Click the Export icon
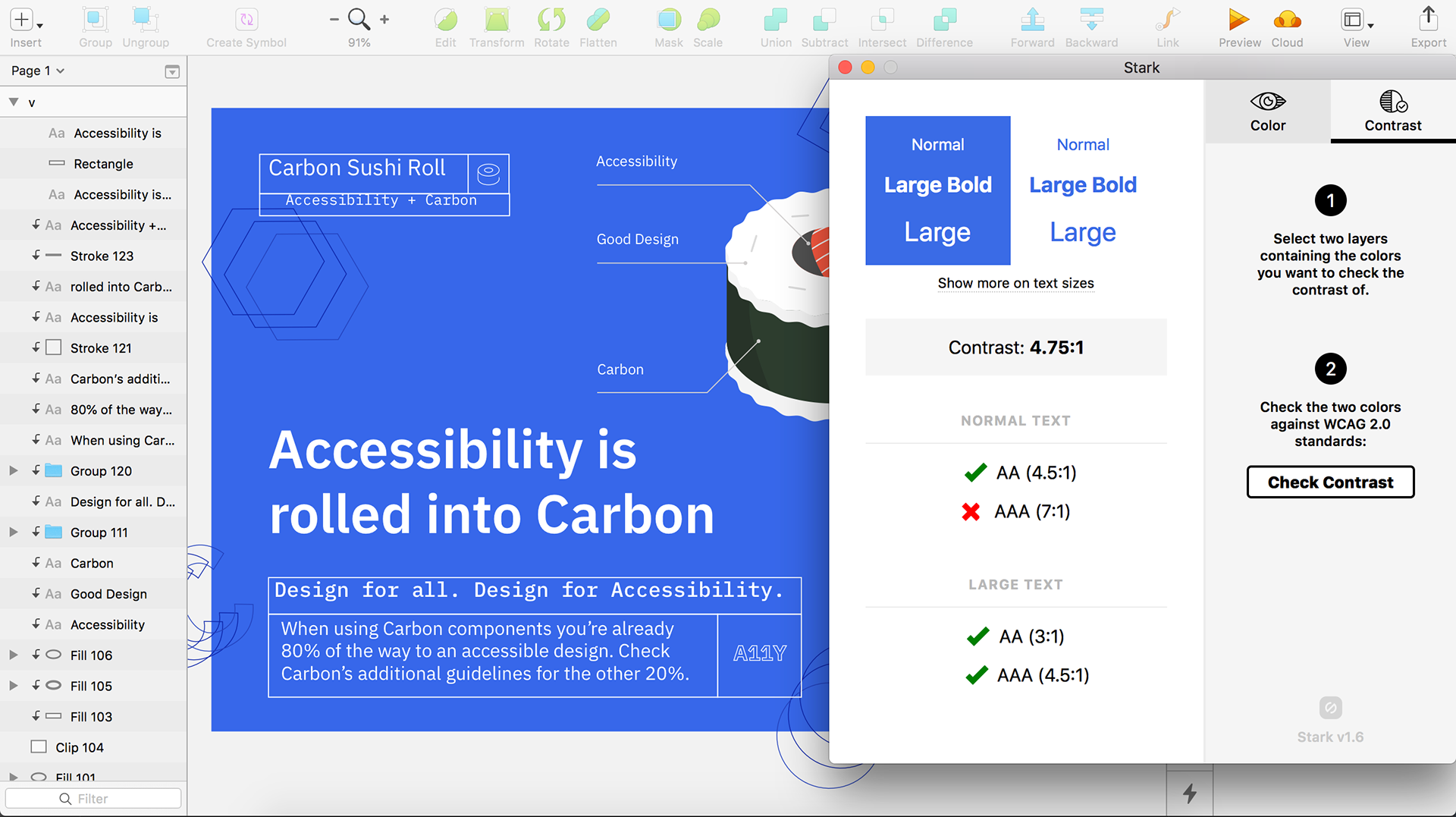The image size is (1456, 817). tap(1428, 20)
